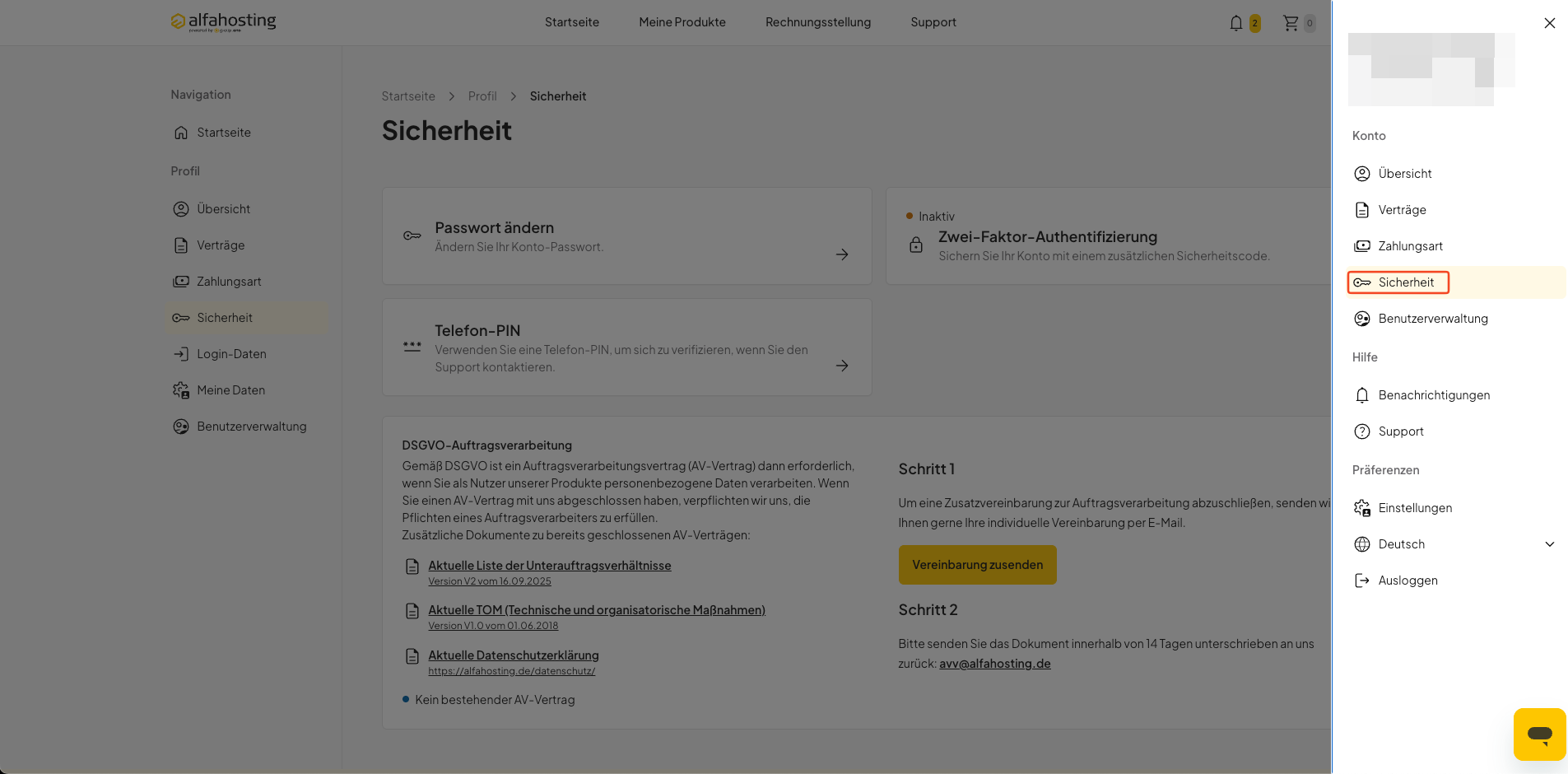Screen dimensions: 1568x774
Task: Open Rechnungsstellung in top navigation
Action: [x=818, y=22]
